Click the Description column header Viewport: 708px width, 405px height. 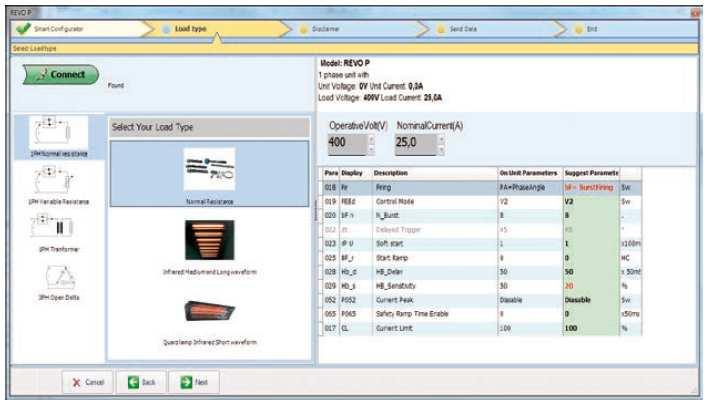click(x=434, y=173)
